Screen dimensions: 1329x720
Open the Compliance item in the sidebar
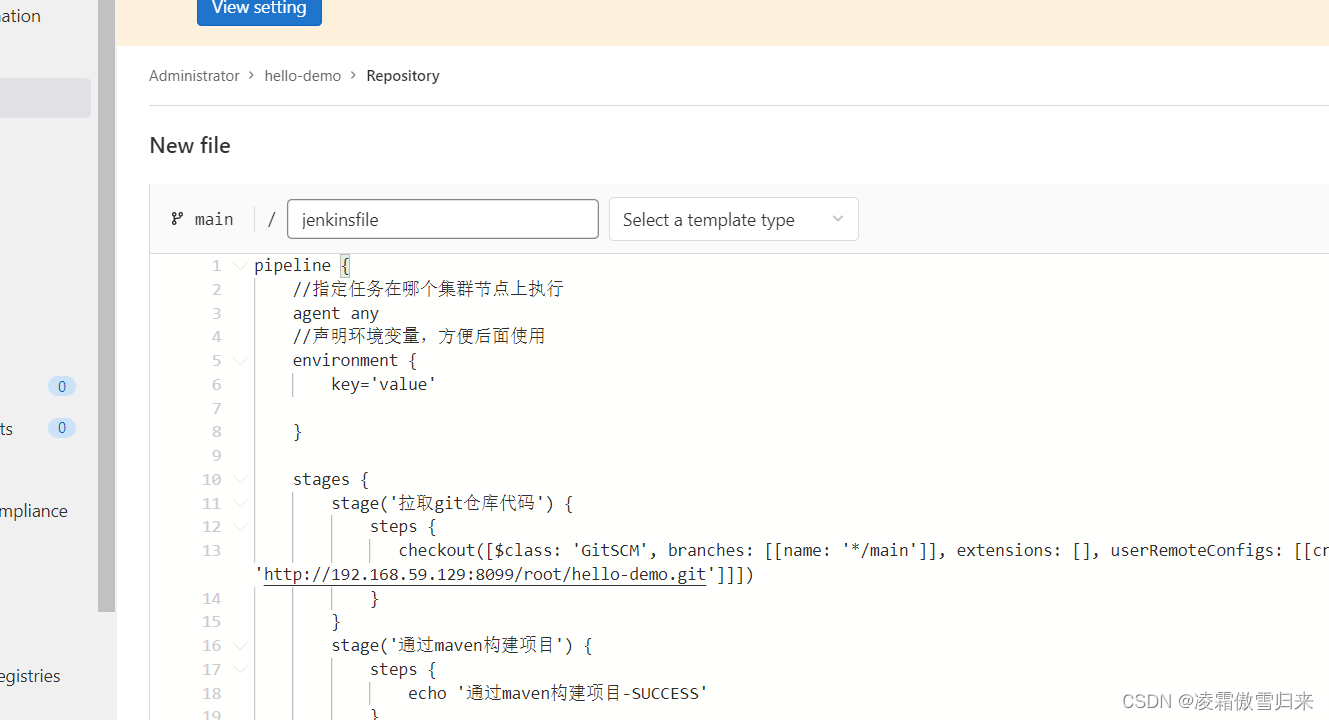34,511
